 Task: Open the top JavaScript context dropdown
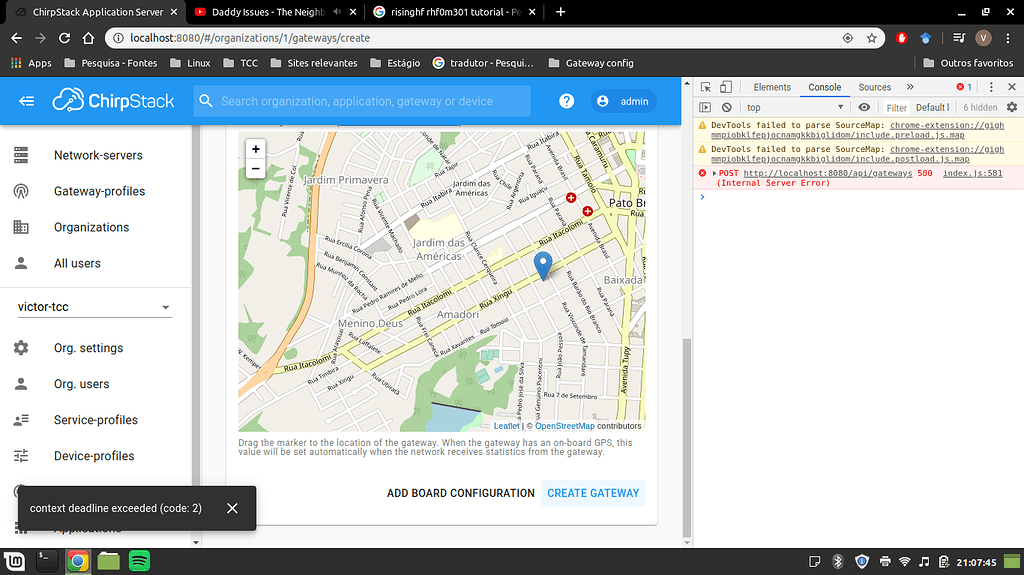795,107
